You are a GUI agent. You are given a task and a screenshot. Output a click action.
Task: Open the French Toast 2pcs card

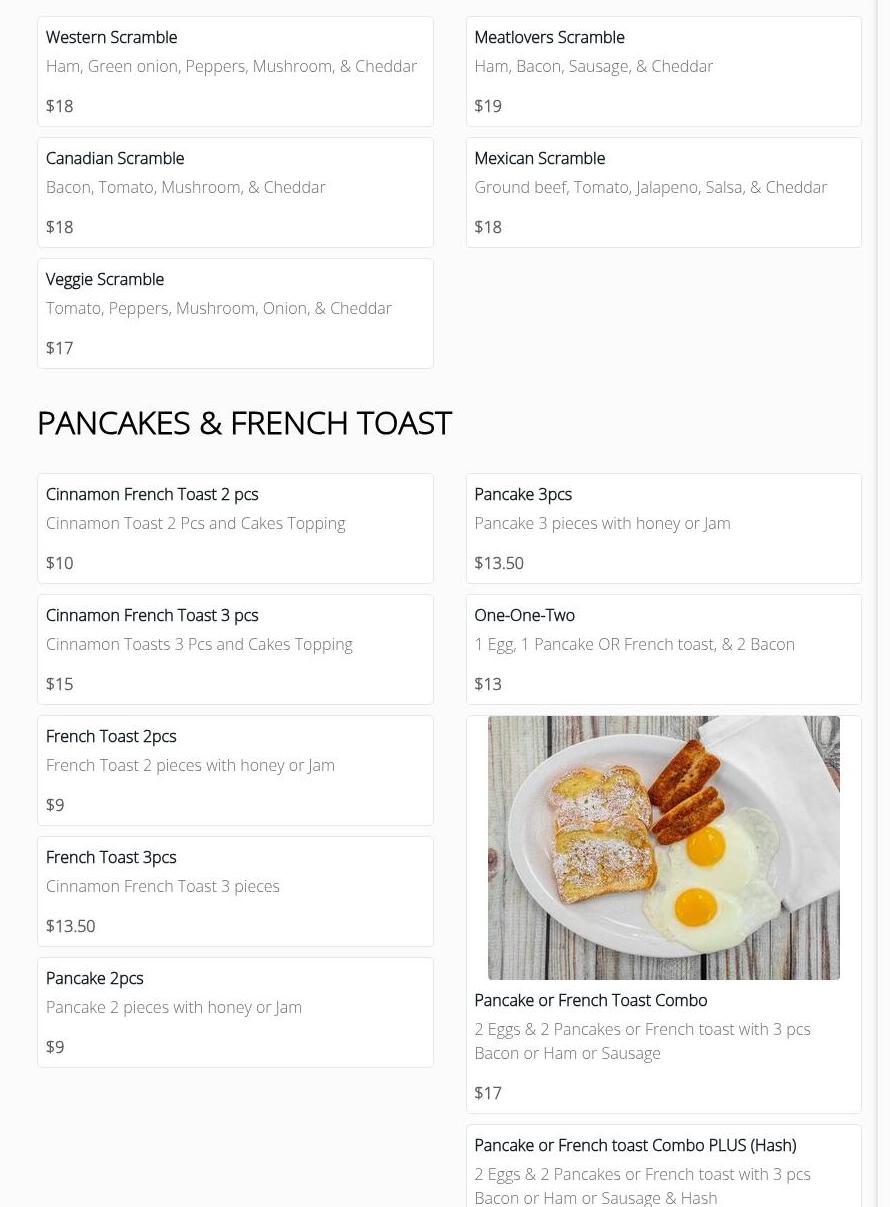pyautogui.click(x=235, y=770)
